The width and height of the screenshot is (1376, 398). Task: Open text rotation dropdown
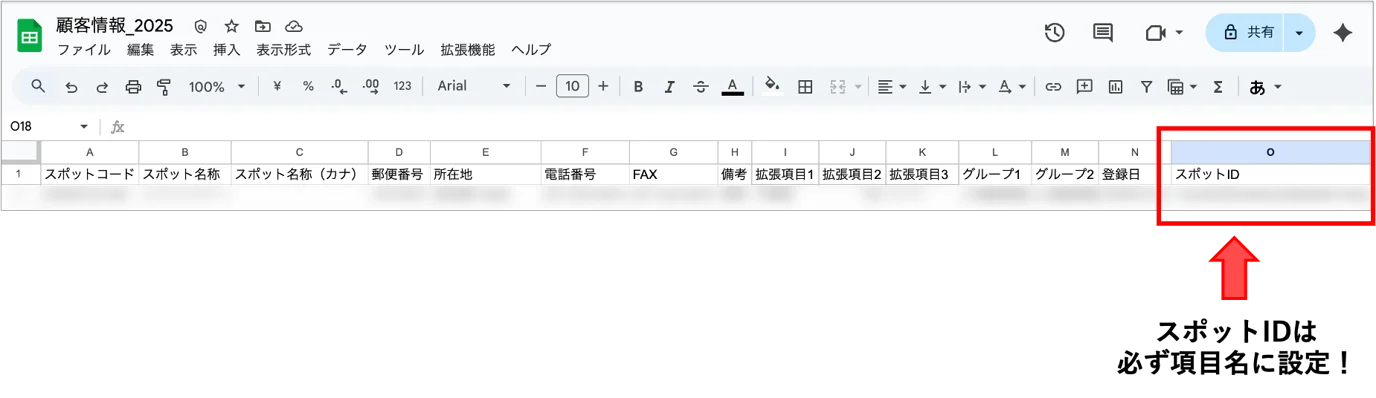pyautogui.click(x=1012, y=87)
